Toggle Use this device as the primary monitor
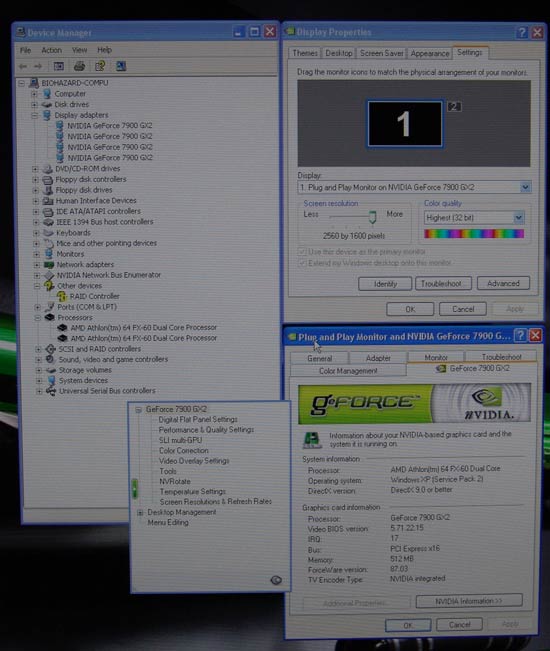 302,252
